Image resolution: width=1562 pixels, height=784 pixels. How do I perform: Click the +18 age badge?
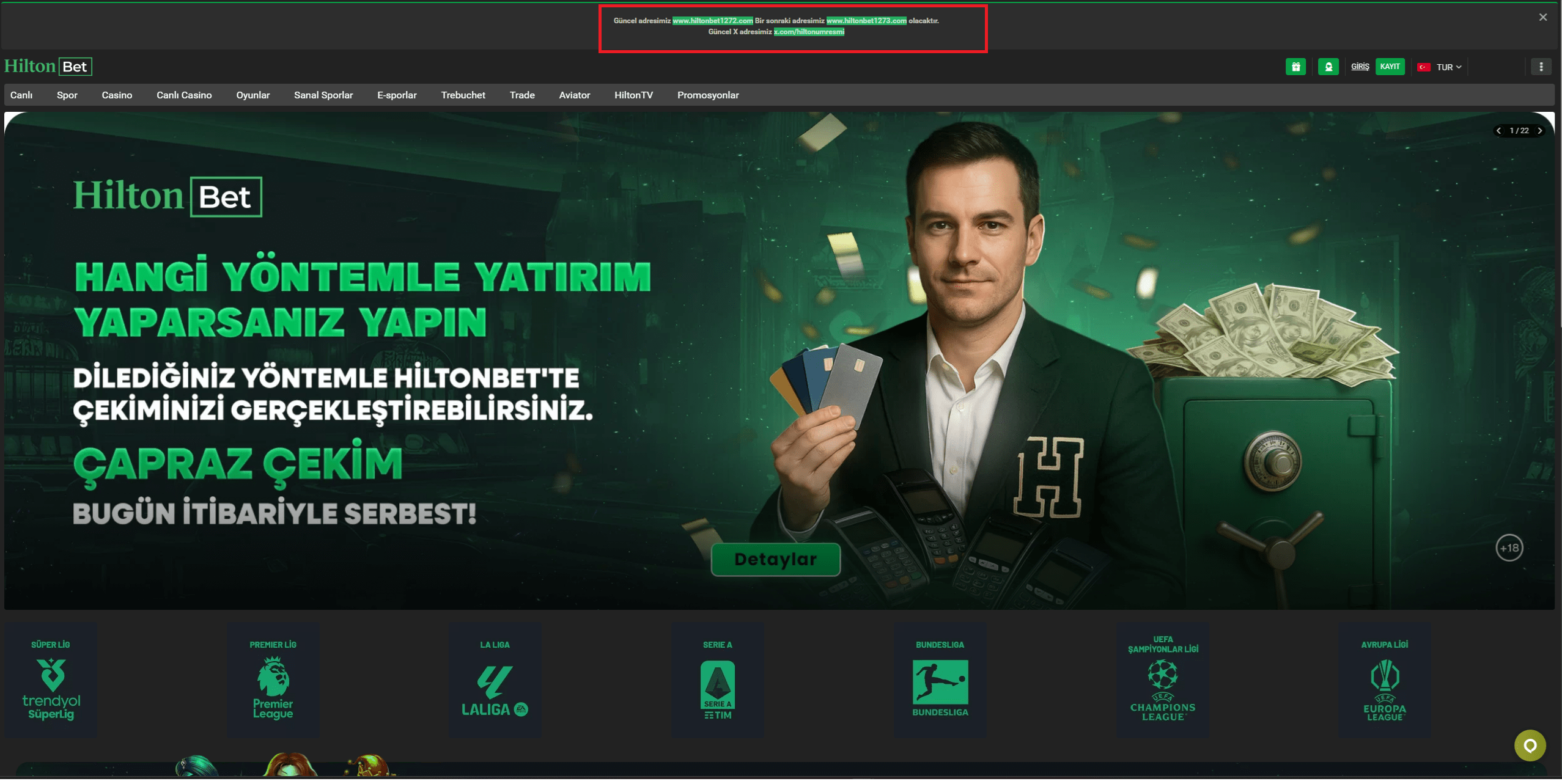point(1509,548)
